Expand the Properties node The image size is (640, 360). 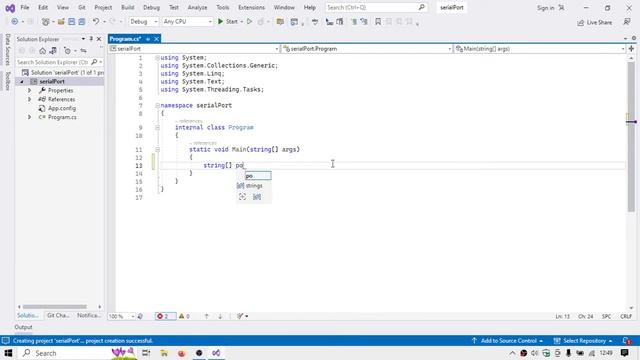(x=29, y=90)
